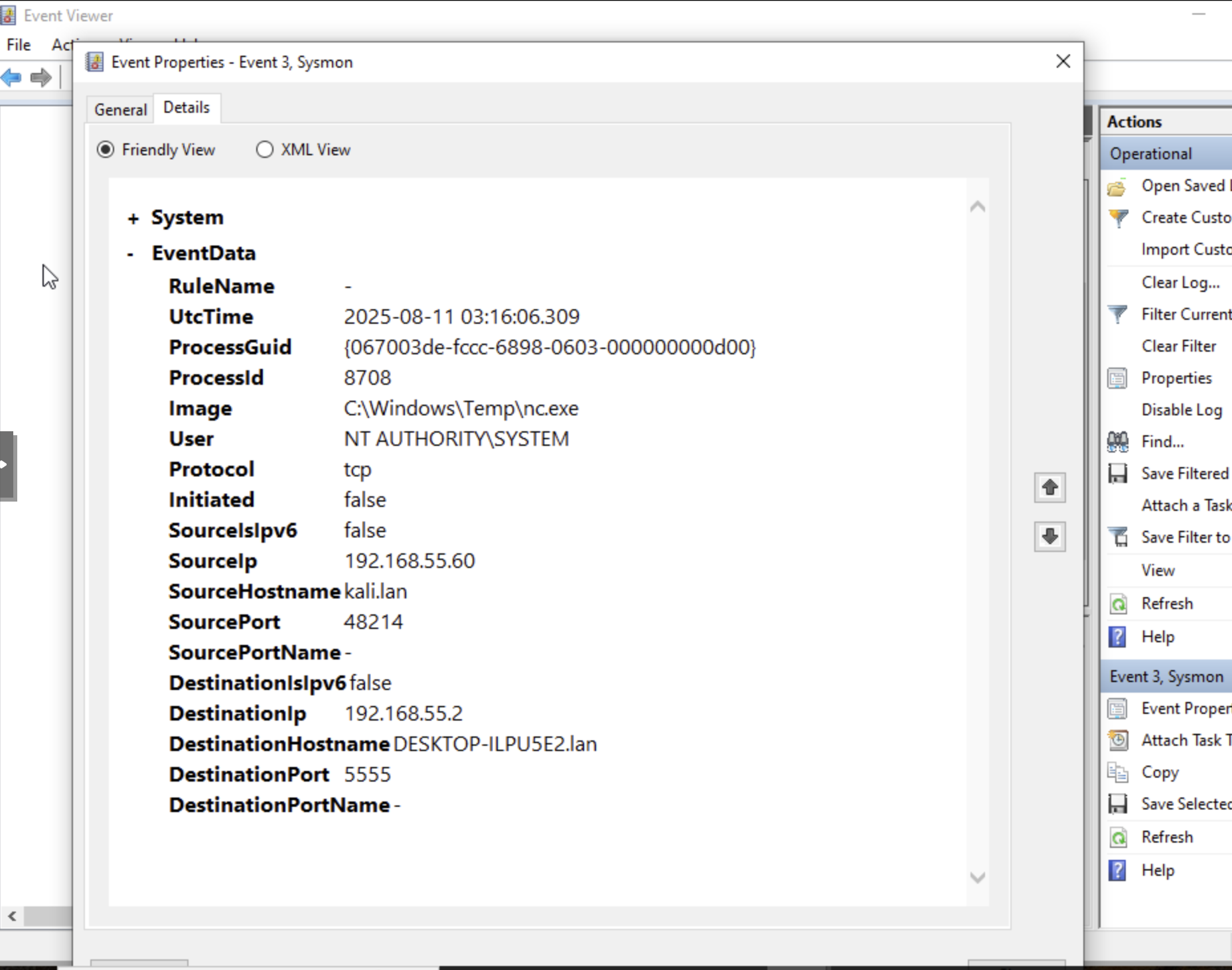
Task: Click the Actions pane header
Action: (1166, 122)
